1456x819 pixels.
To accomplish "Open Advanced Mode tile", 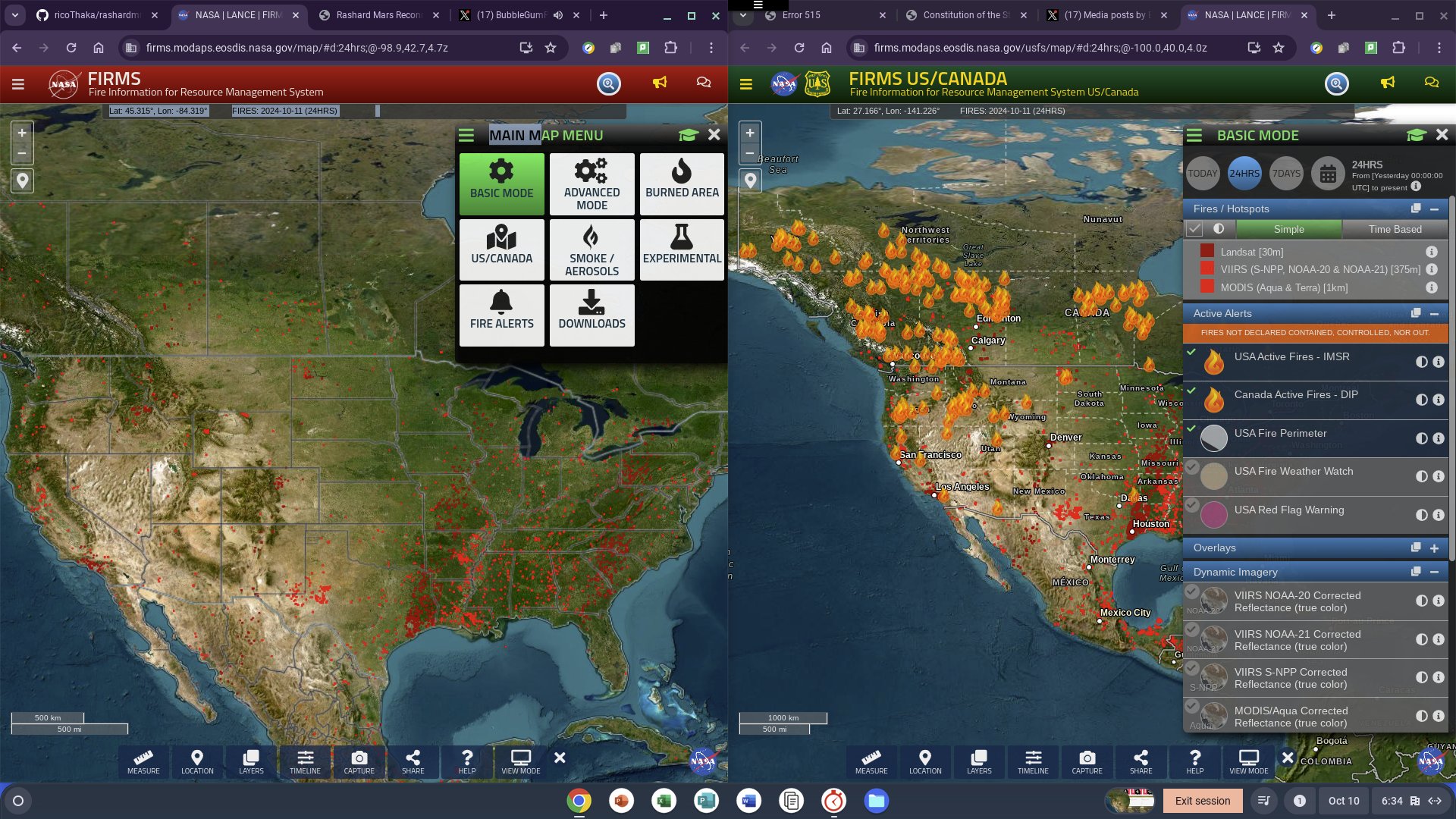I will tap(591, 184).
